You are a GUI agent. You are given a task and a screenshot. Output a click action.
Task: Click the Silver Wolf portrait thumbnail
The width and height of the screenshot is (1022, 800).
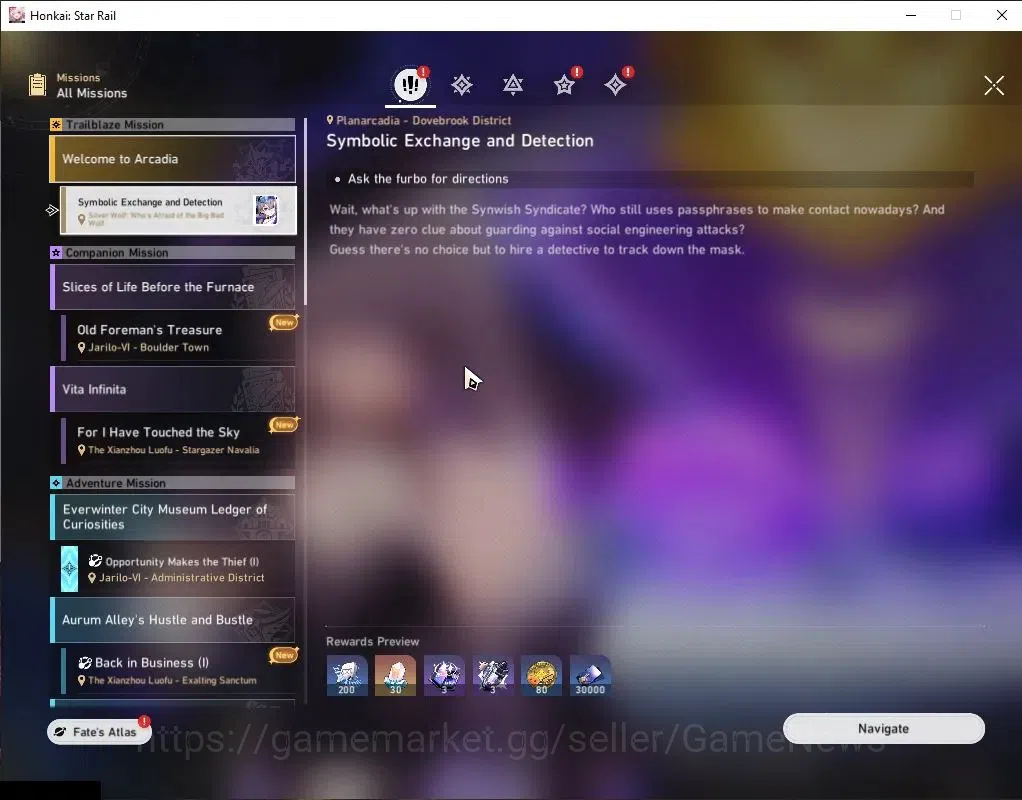[x=266, y=210]
